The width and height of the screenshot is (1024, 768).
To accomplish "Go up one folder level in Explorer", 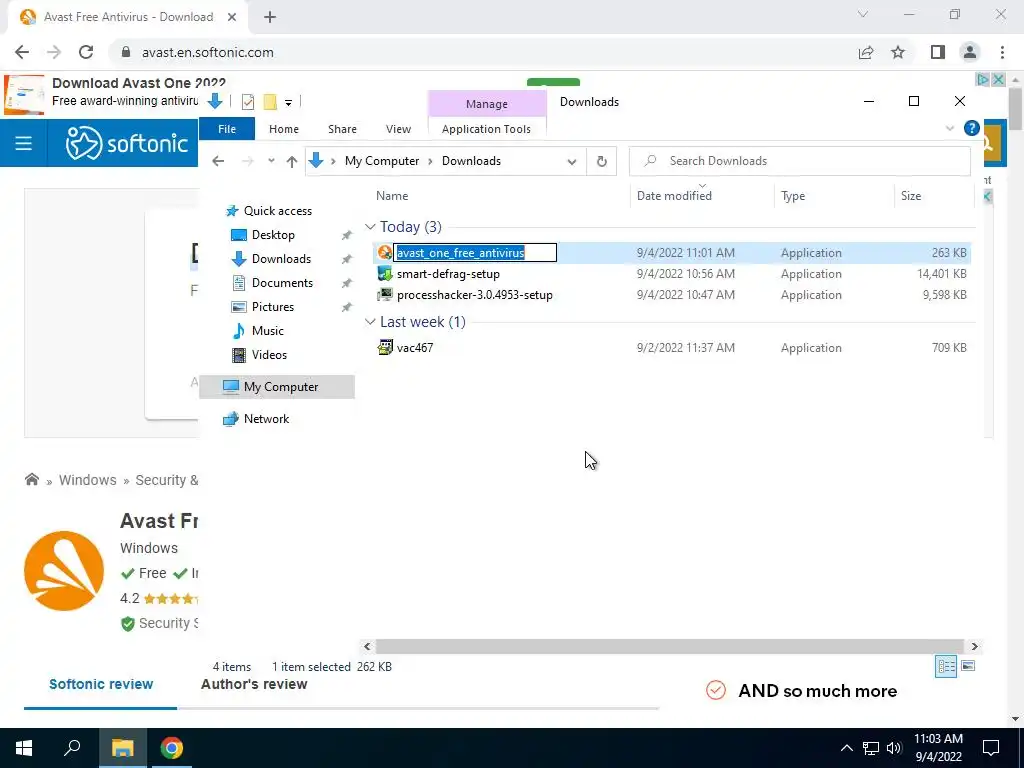I will point(291,161).
